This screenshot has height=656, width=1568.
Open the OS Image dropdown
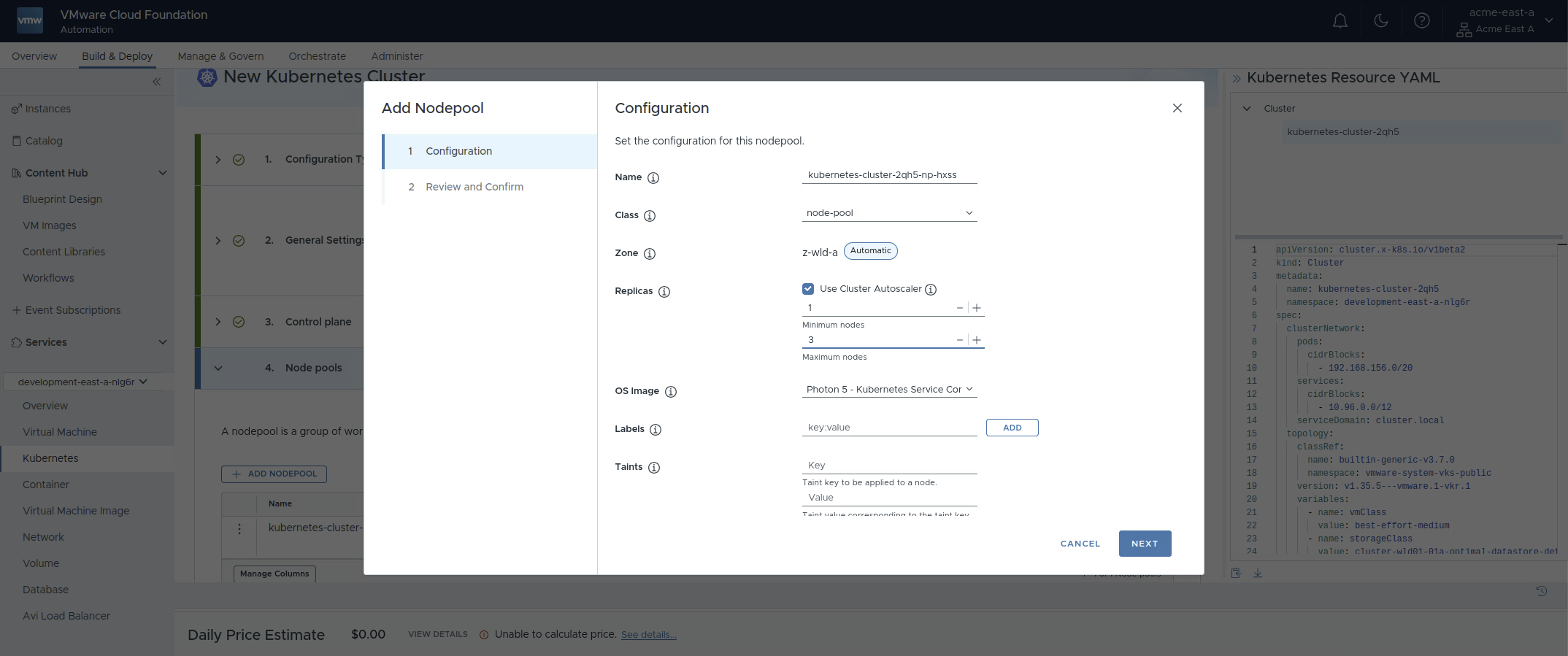889,390
